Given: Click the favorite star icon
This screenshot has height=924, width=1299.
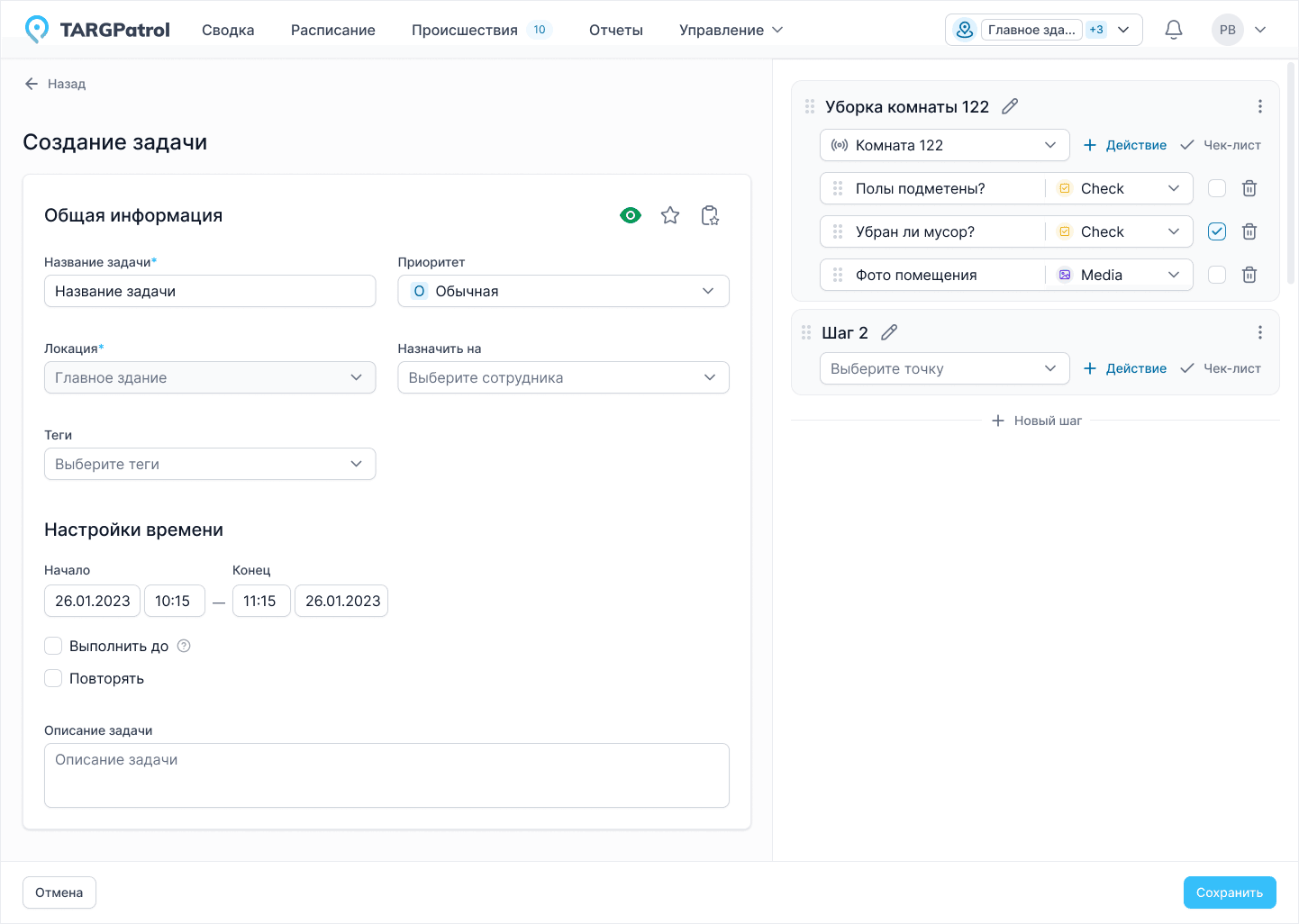Looking at the screenshot, I should coord(670,215).
